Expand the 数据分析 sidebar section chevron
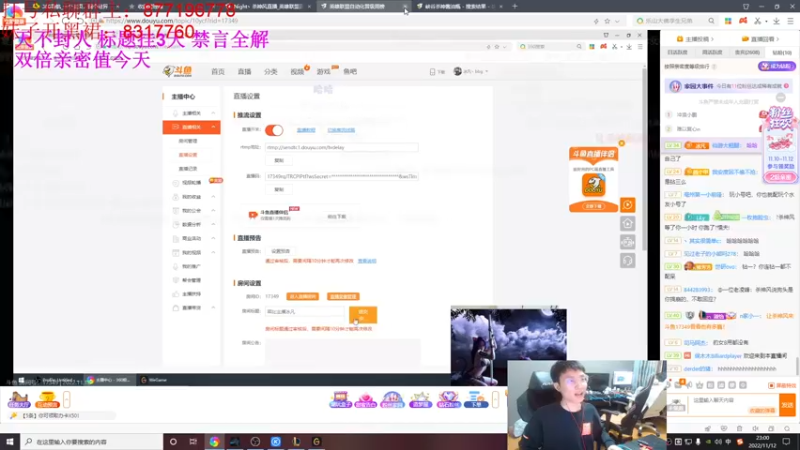Image resolution: width=800 pixels, height=450 pixels. pyautogui.click(x=213, y=224)
